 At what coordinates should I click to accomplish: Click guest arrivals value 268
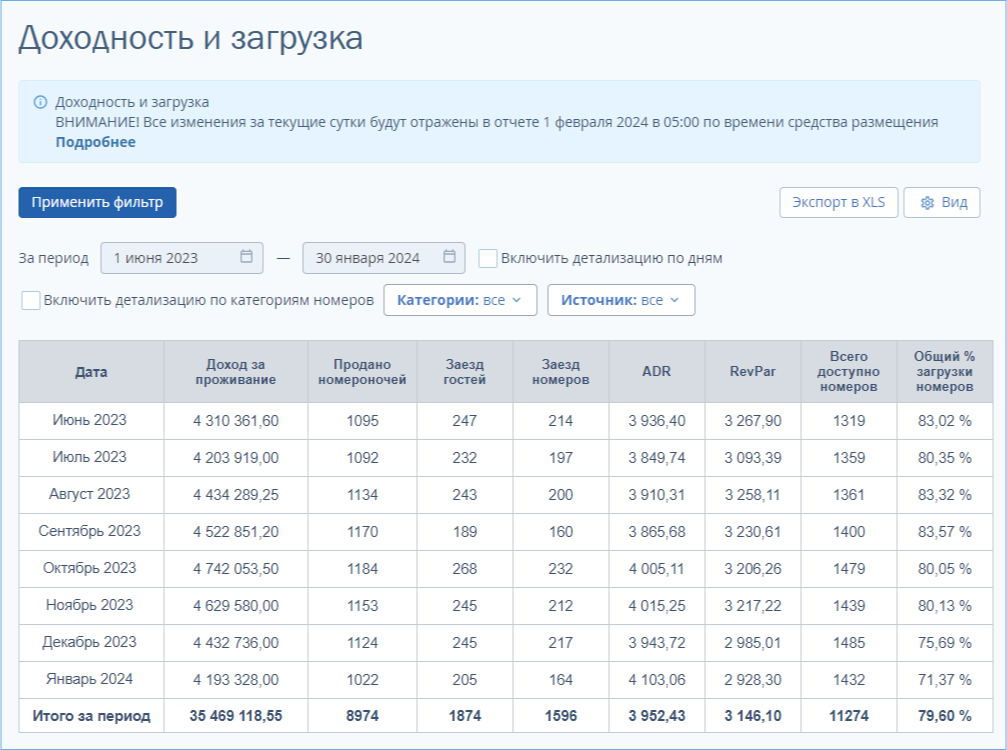coord(464,569)
